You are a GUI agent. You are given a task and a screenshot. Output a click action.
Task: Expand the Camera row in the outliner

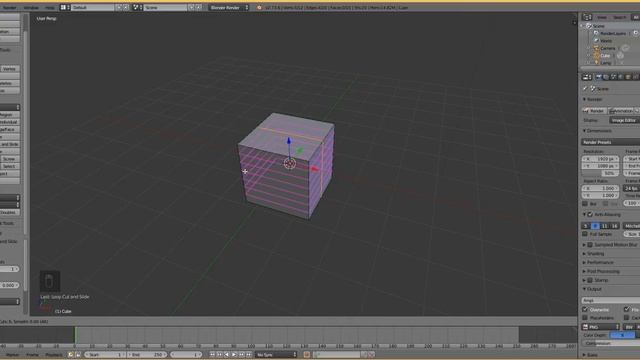coord(589,48)
